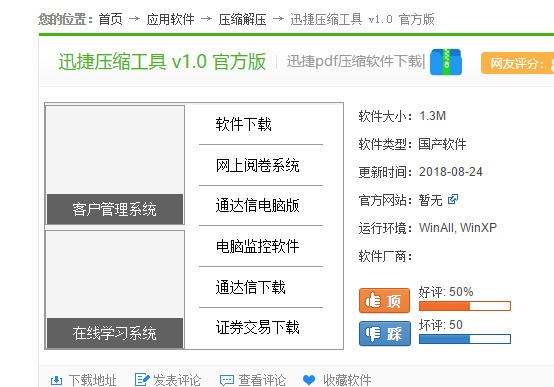Click 软件下载 link in ad list
This screenshot has width=554, height=387.
click(243, 124)
